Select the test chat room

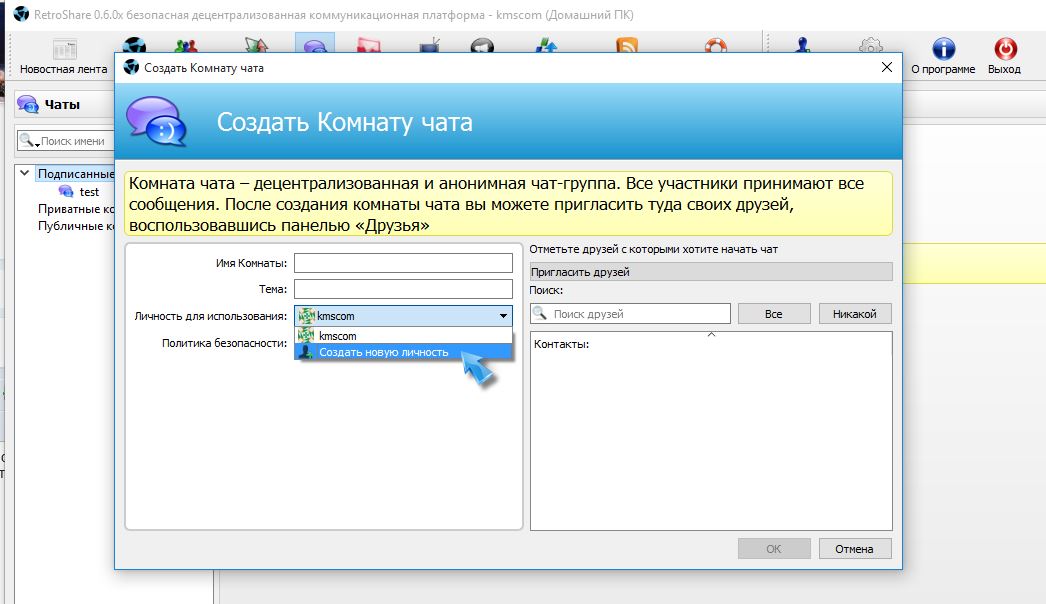(x=88, y=191)
